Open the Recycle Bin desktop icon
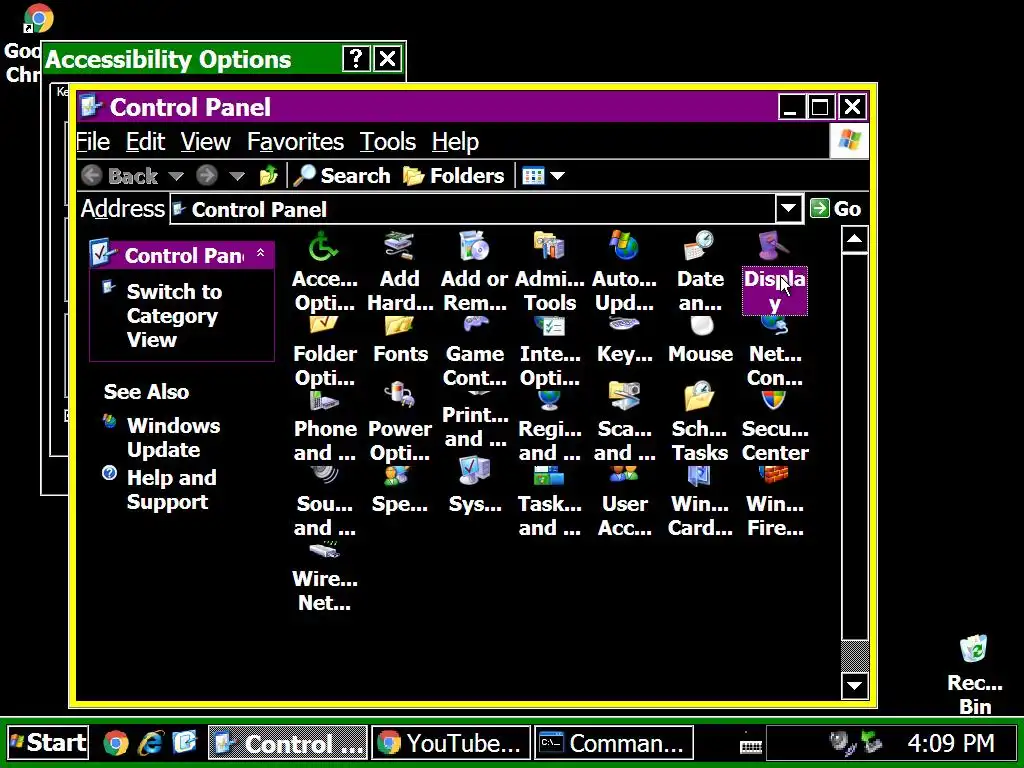This screenshot has width=1024, height=768. click(974, 675)
